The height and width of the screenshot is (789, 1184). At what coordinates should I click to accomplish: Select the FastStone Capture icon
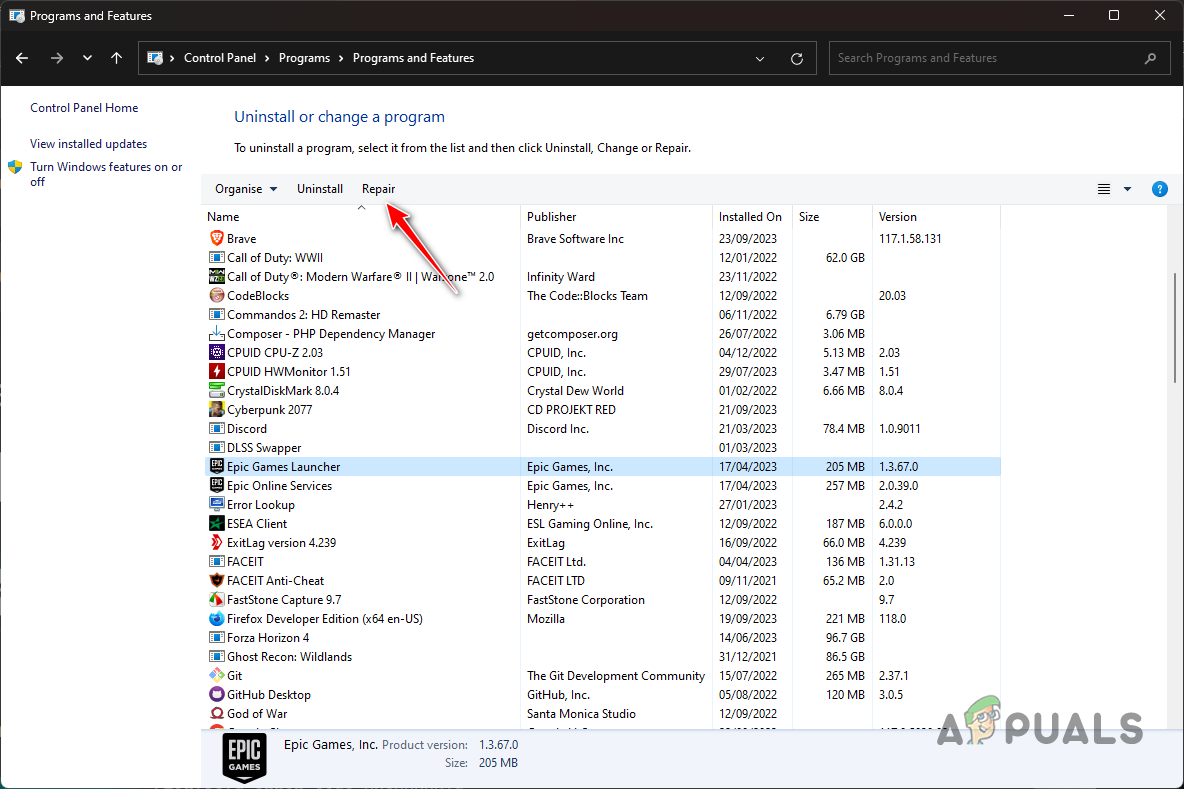[216, 599]
